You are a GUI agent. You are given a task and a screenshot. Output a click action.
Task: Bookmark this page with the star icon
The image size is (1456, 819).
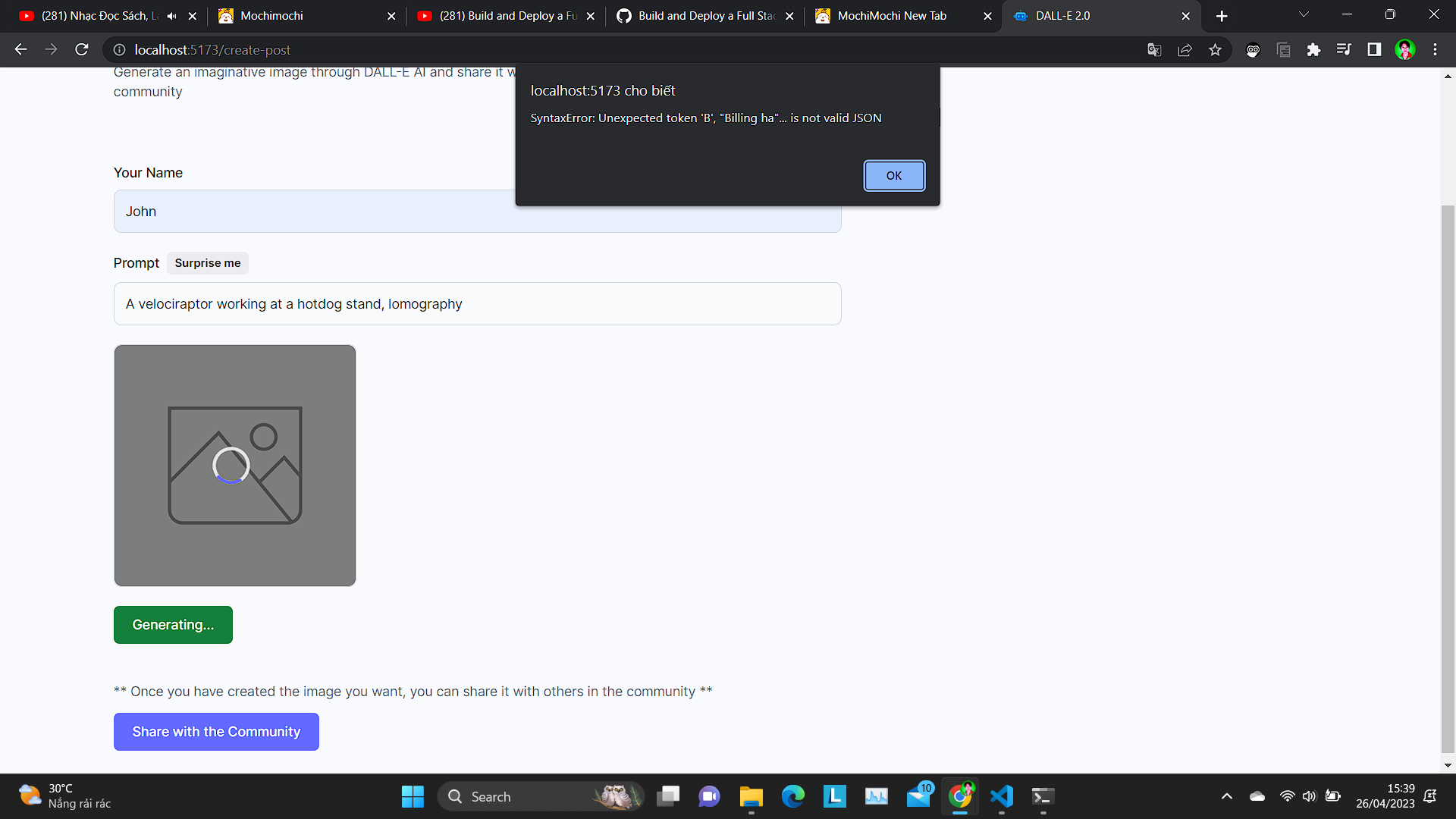click(1215, 50)
